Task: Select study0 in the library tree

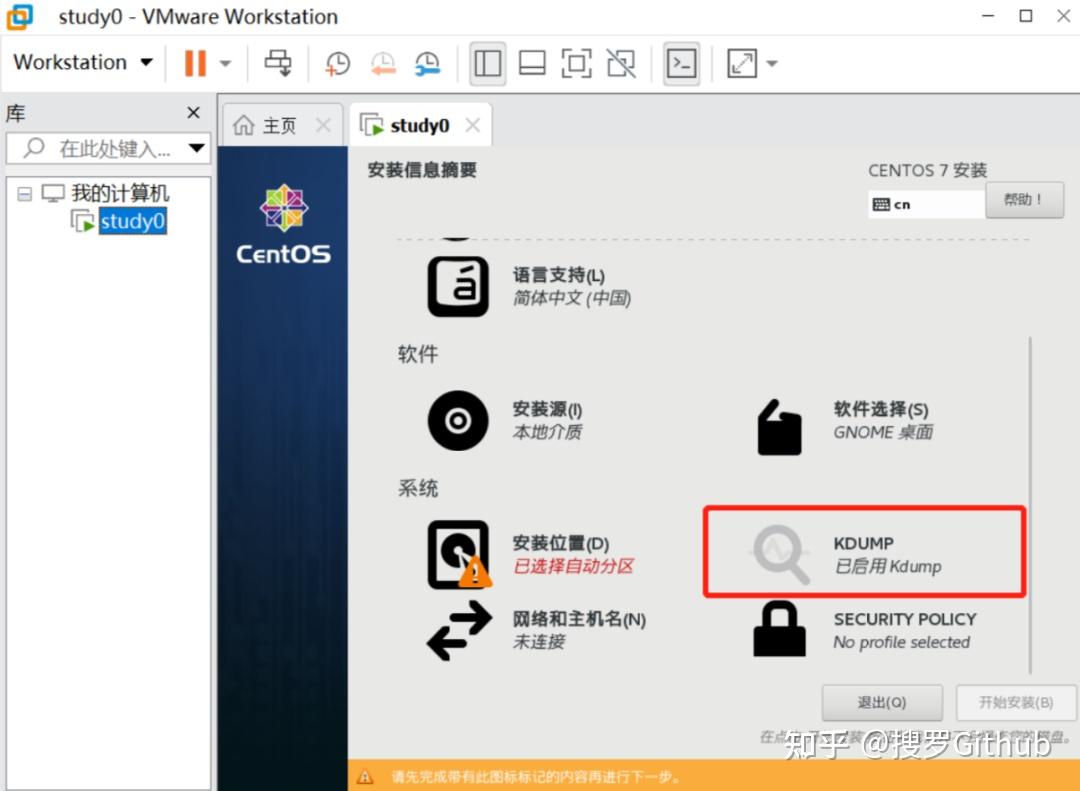Action: (x=132, y=221)
